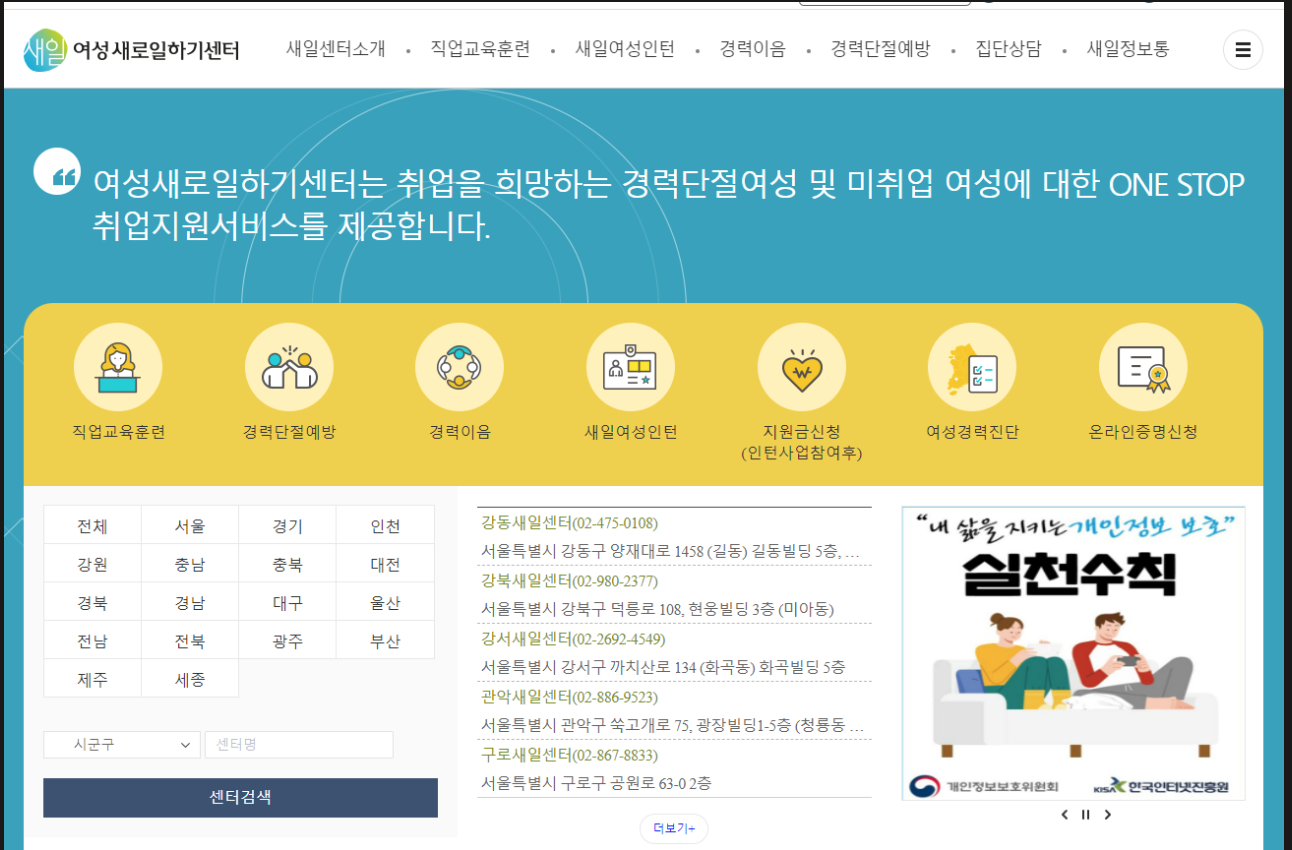Expand the 시군구 dropdown

tap(122, 745)
